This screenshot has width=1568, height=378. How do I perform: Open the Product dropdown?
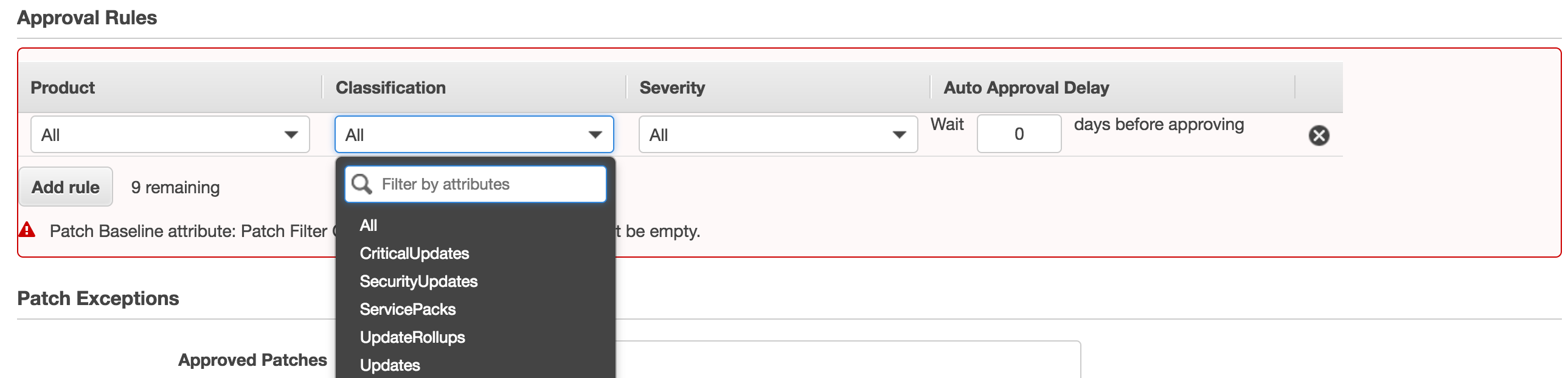click(x=170, y=134)
